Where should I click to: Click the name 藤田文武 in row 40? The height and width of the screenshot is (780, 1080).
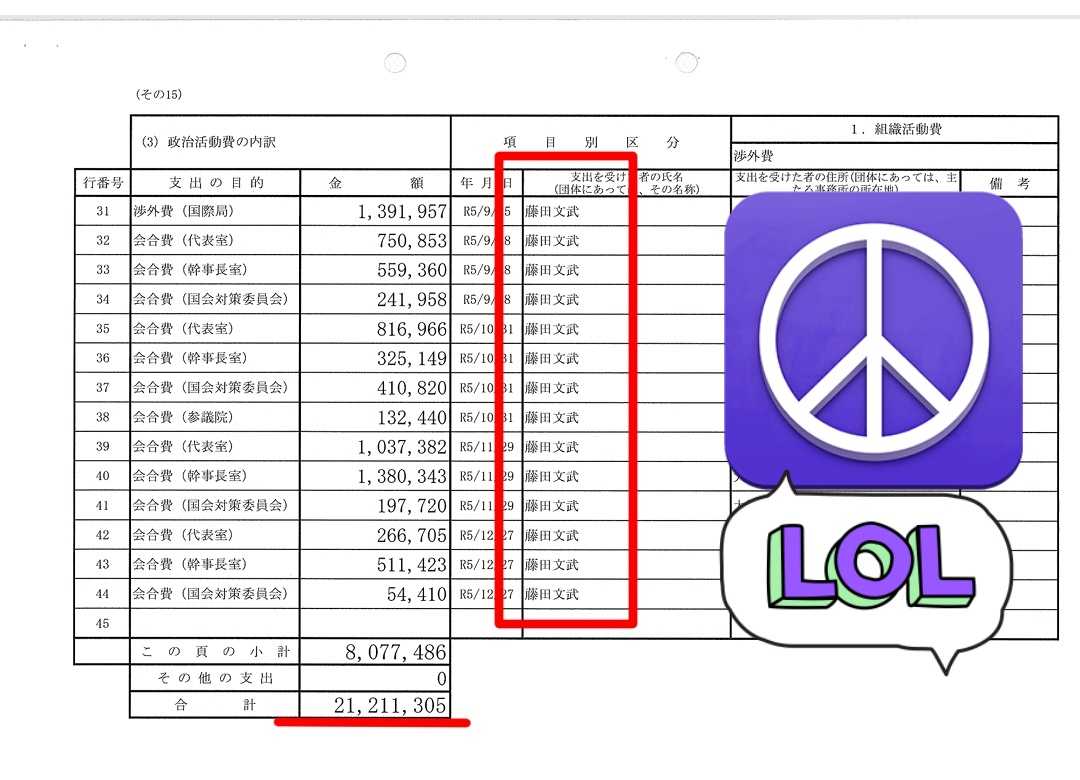(552, 476)
